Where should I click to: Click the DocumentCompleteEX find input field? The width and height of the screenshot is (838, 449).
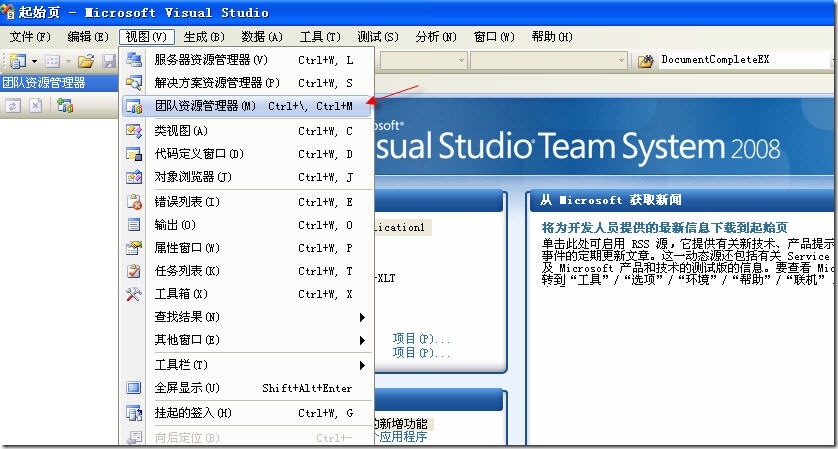coord(746,60)
